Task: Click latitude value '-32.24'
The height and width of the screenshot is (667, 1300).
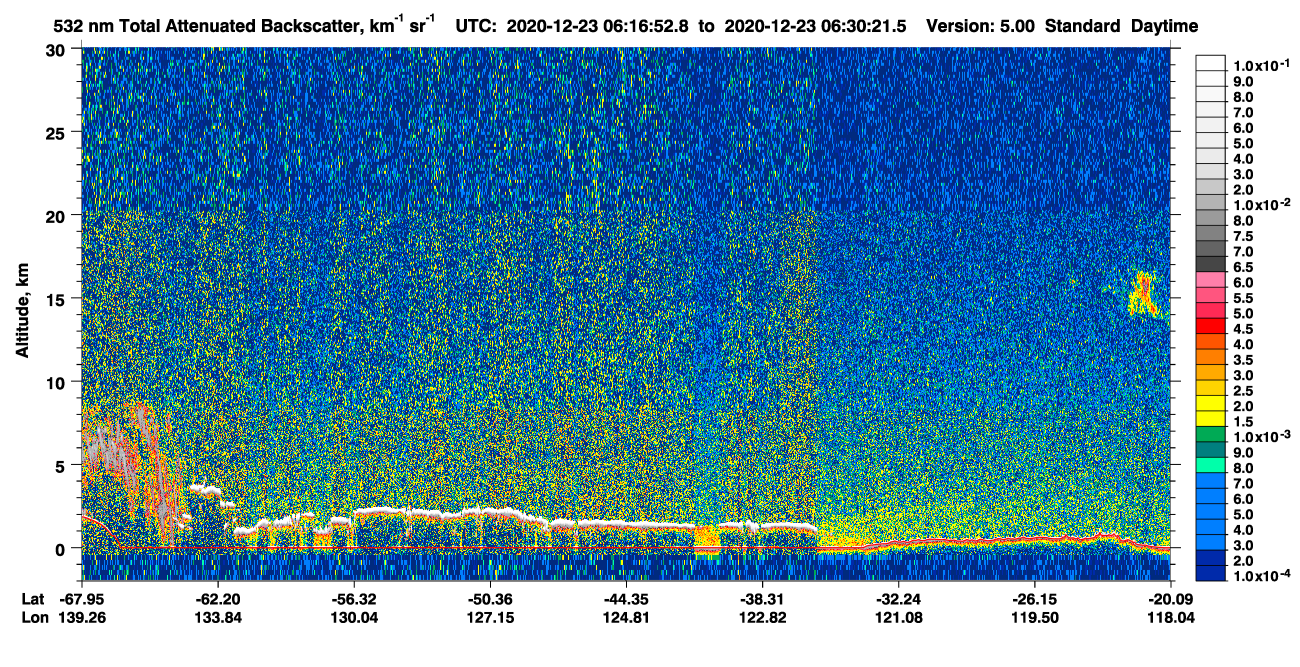Action: click(x=898, y=599)
